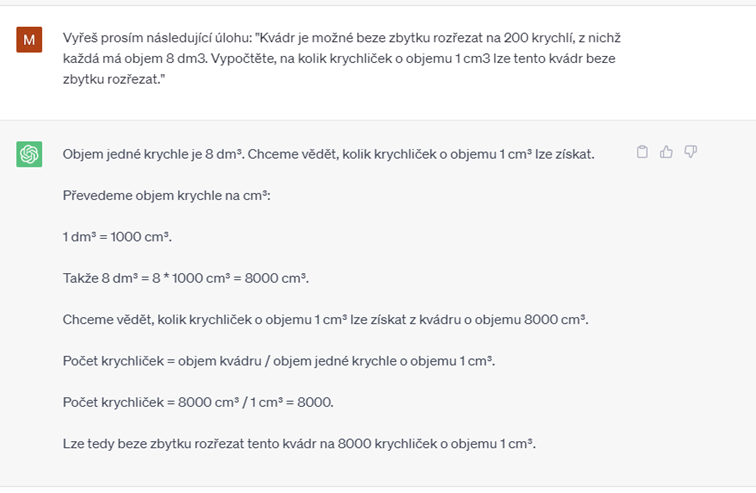Click the words 'lze získat.' ending first reply line
Screen dimensions: 756x493
click(565, 154)
